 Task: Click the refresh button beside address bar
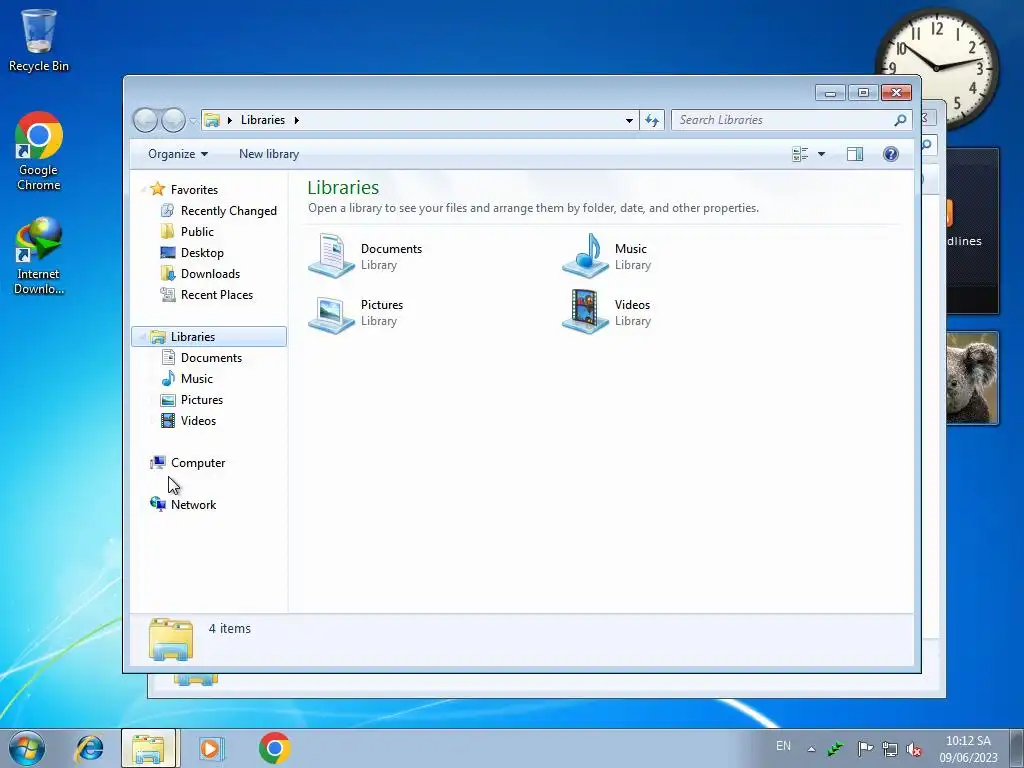coord(652,120)
